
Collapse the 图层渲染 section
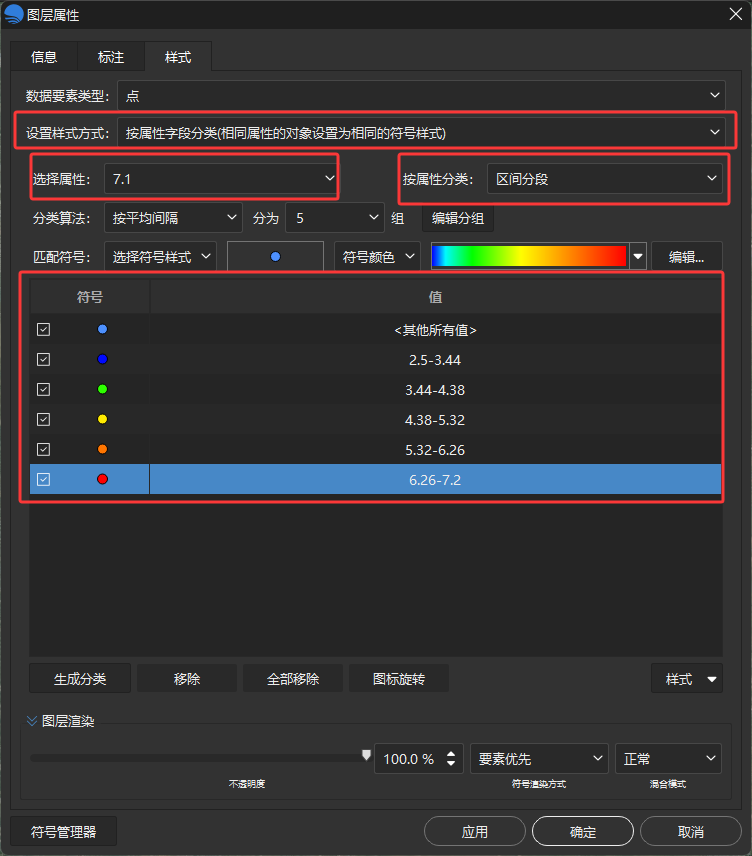coord(32,721)
